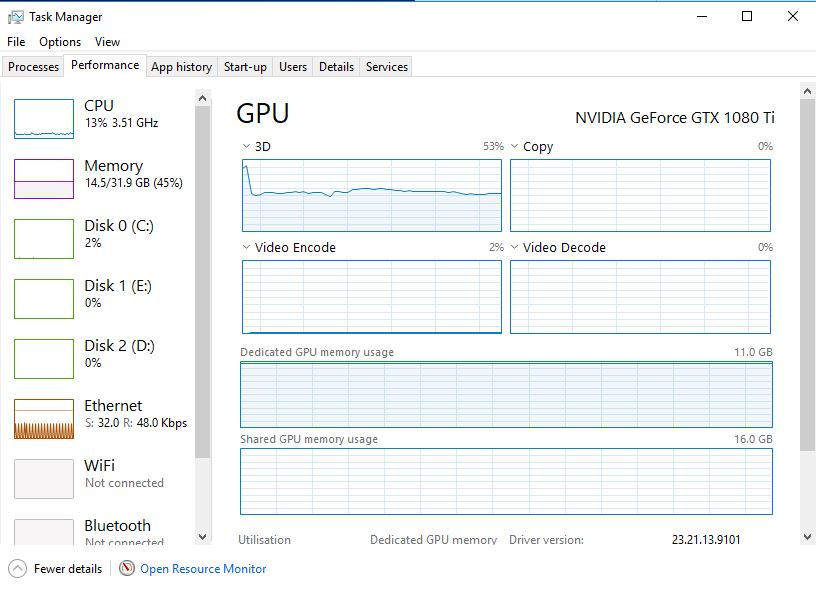Open the Copy engine dropdown chevron
The height and width of the screenshot is (593, 816).
coord(514,146)
